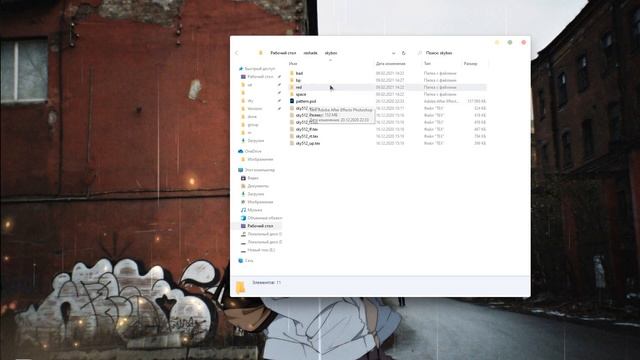Click the Музыка note icon
The image size is (640, 360).
tap(243, 210)
